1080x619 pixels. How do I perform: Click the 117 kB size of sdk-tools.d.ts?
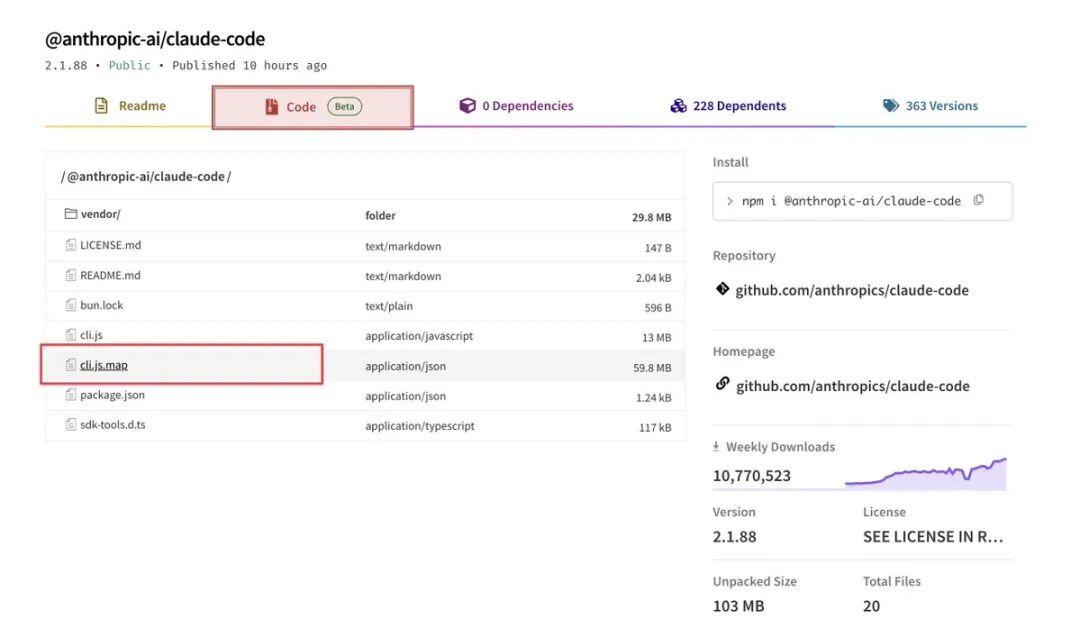[x=655, y=428]
